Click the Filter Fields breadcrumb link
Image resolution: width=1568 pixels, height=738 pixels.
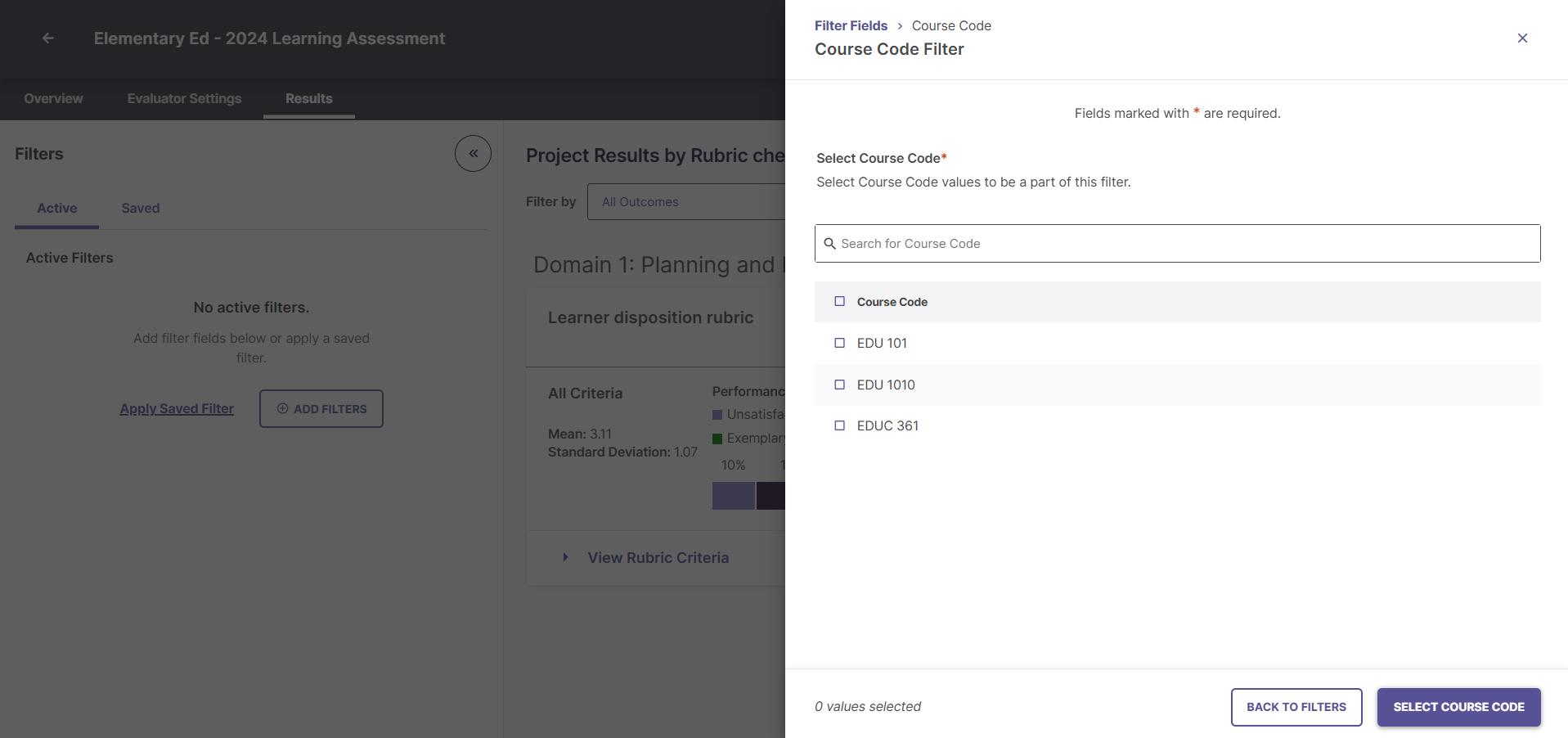pyautogui.click(x=851, y=25)
